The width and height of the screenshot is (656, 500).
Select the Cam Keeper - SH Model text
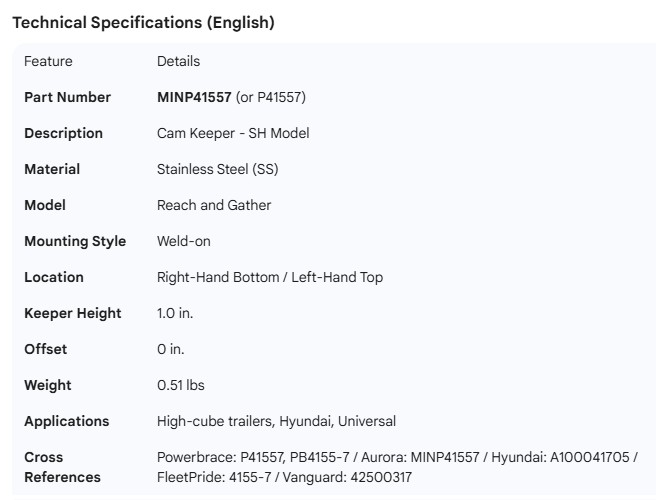pos(236,133)
